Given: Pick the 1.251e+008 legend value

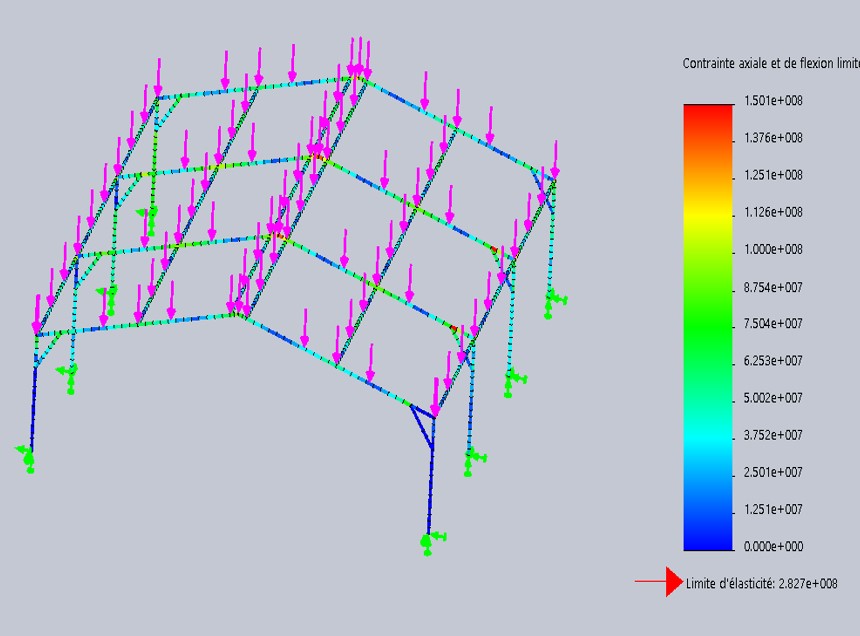Looking at the screenshot, I should pyautogui.click(x=773, y=175).
